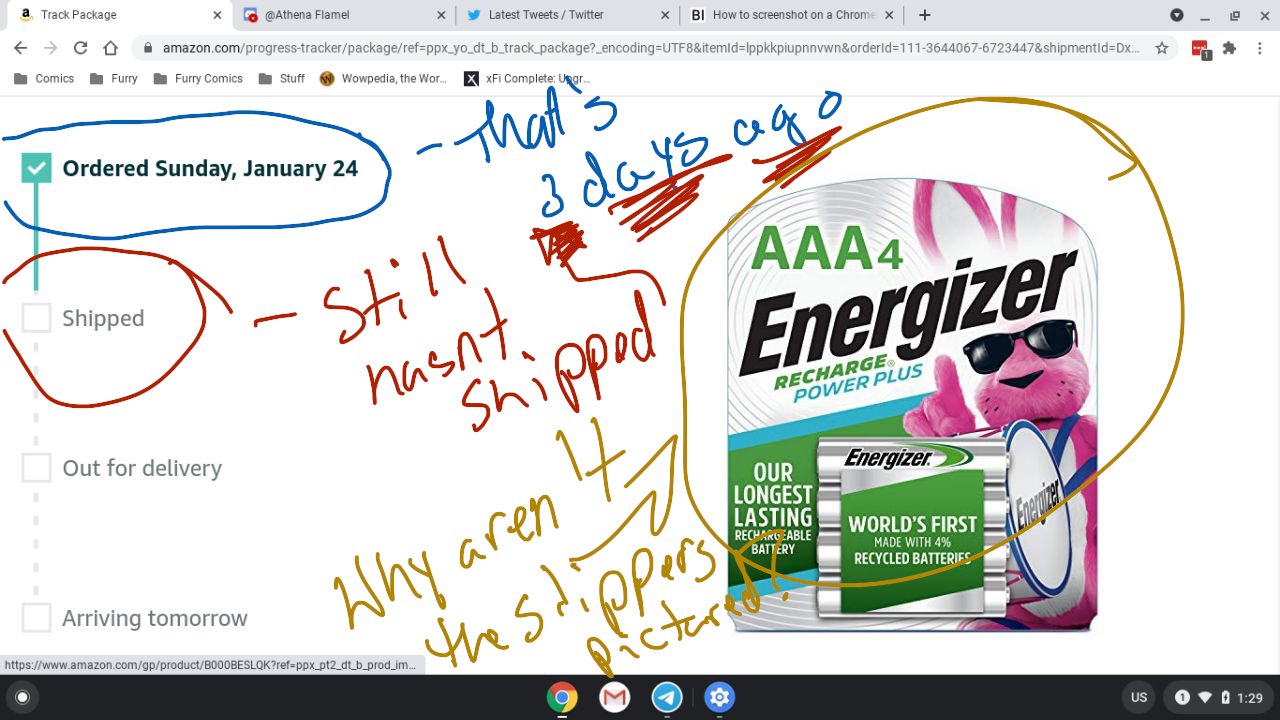The image size is (1280, 720).
Task: Click the checked Ordered status checkbox
Action: (37, 168)
